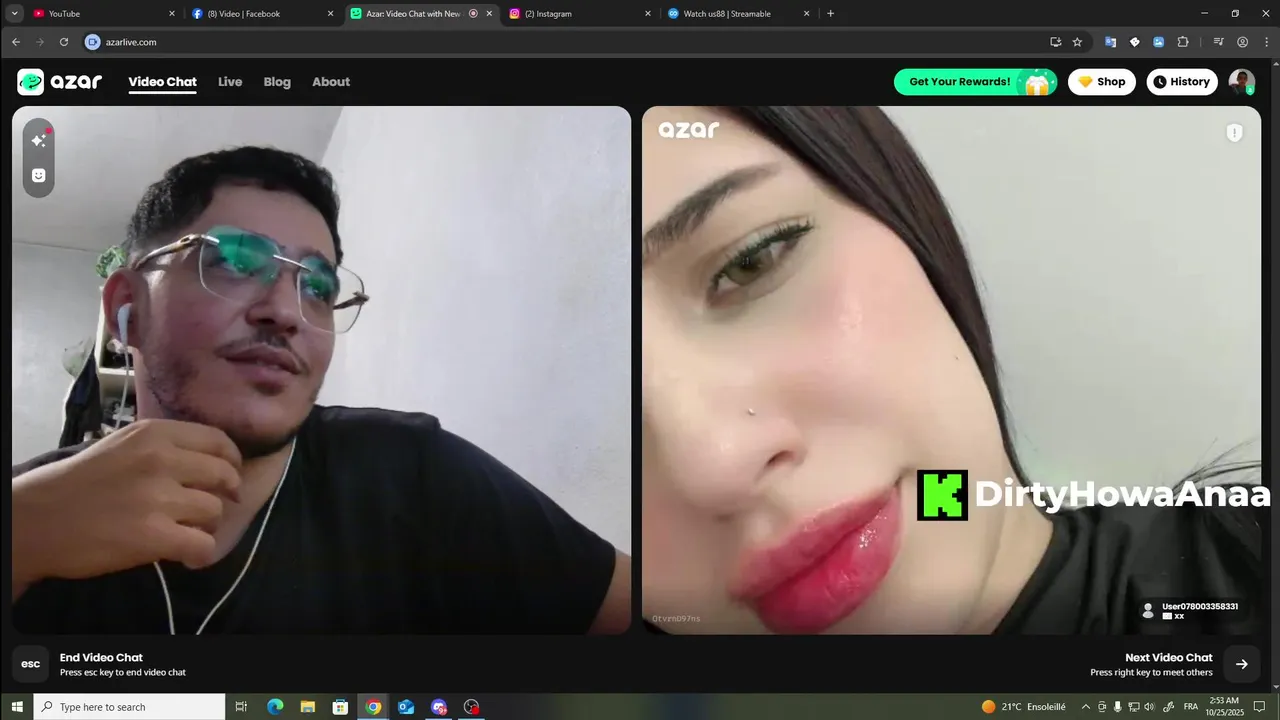Open the volume control in tray
The image size is (1280, 720).
tap(1149, 706)
